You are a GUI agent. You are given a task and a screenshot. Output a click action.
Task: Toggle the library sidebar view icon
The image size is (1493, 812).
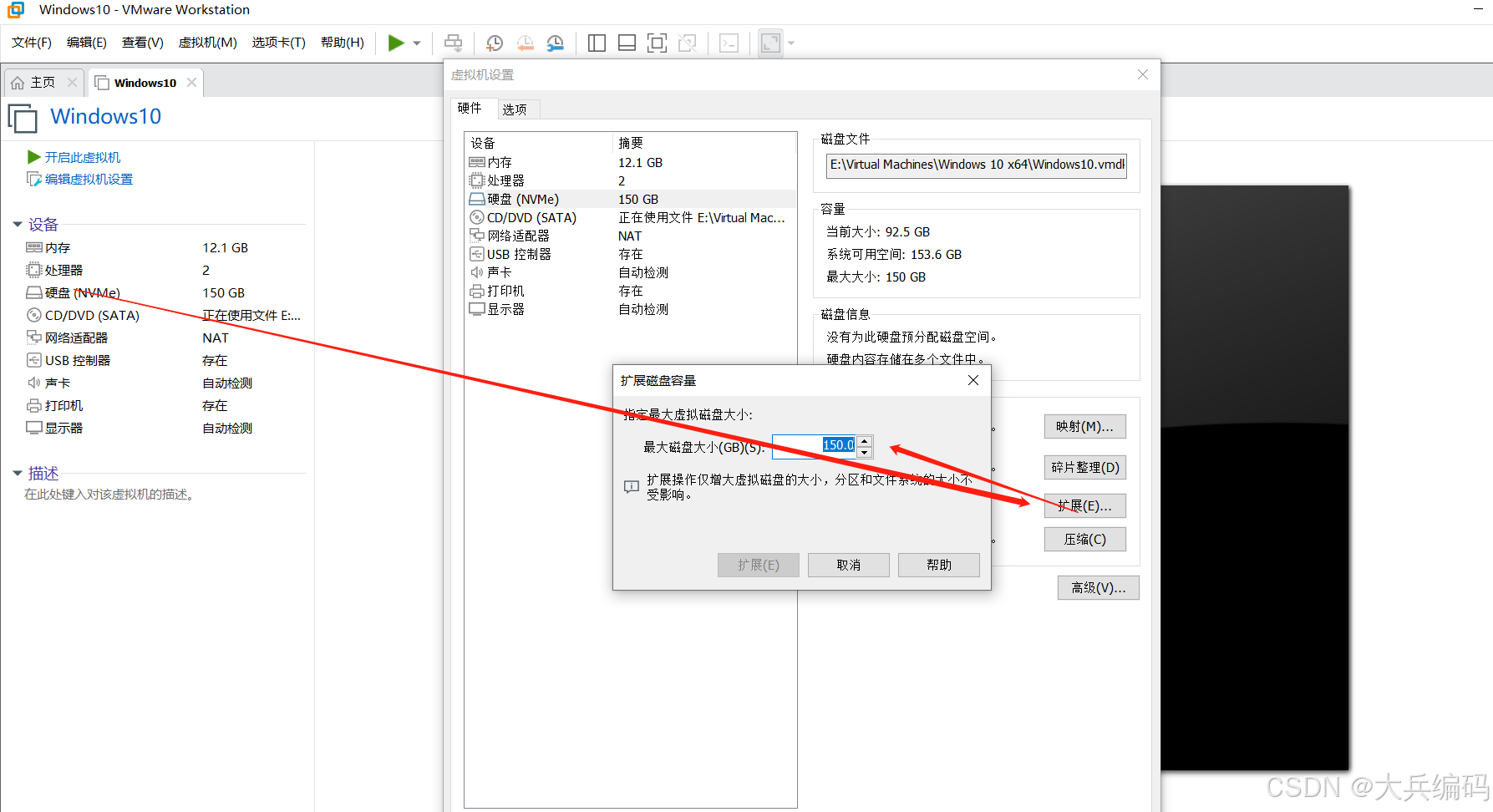597,43
